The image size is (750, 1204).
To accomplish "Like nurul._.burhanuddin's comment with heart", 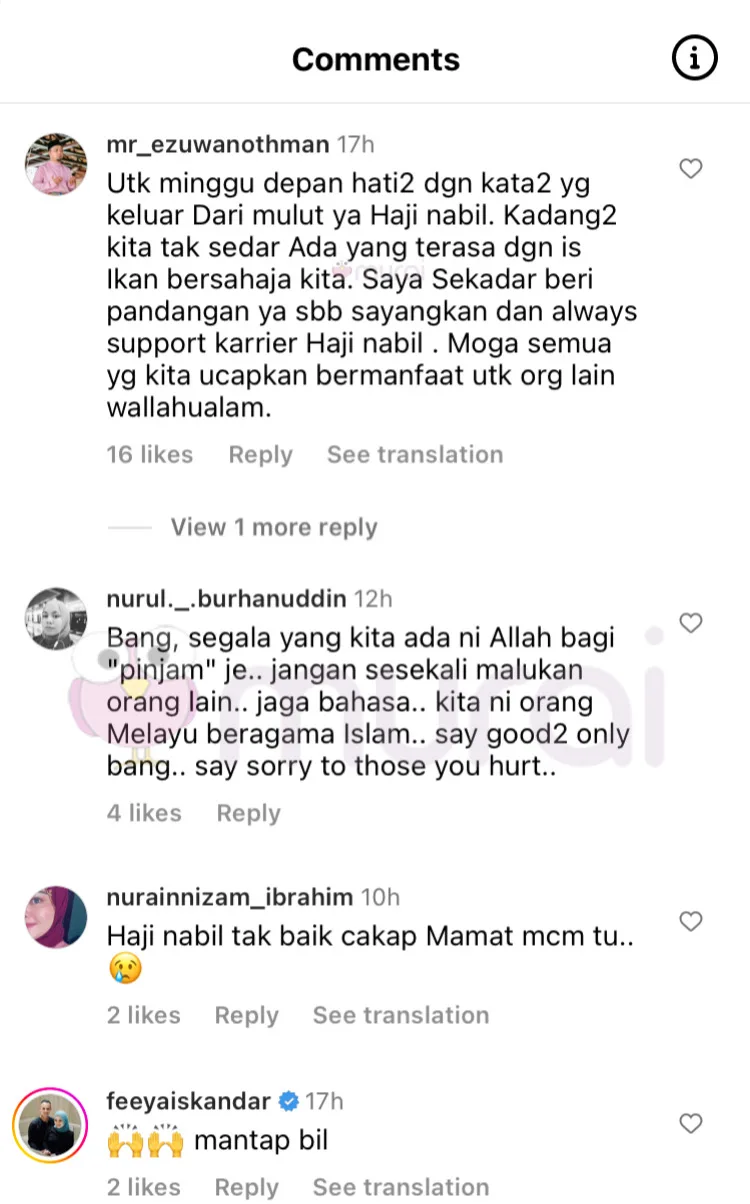I will point(691,623).
